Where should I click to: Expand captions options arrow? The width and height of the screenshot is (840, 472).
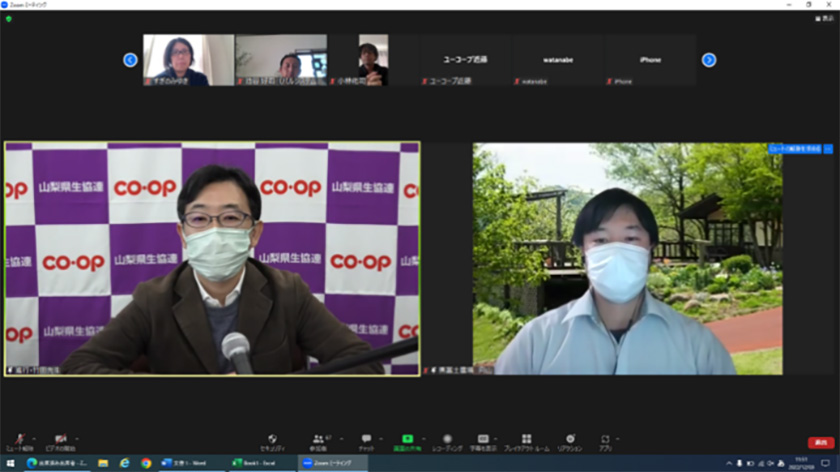click(x=496, y=439)
